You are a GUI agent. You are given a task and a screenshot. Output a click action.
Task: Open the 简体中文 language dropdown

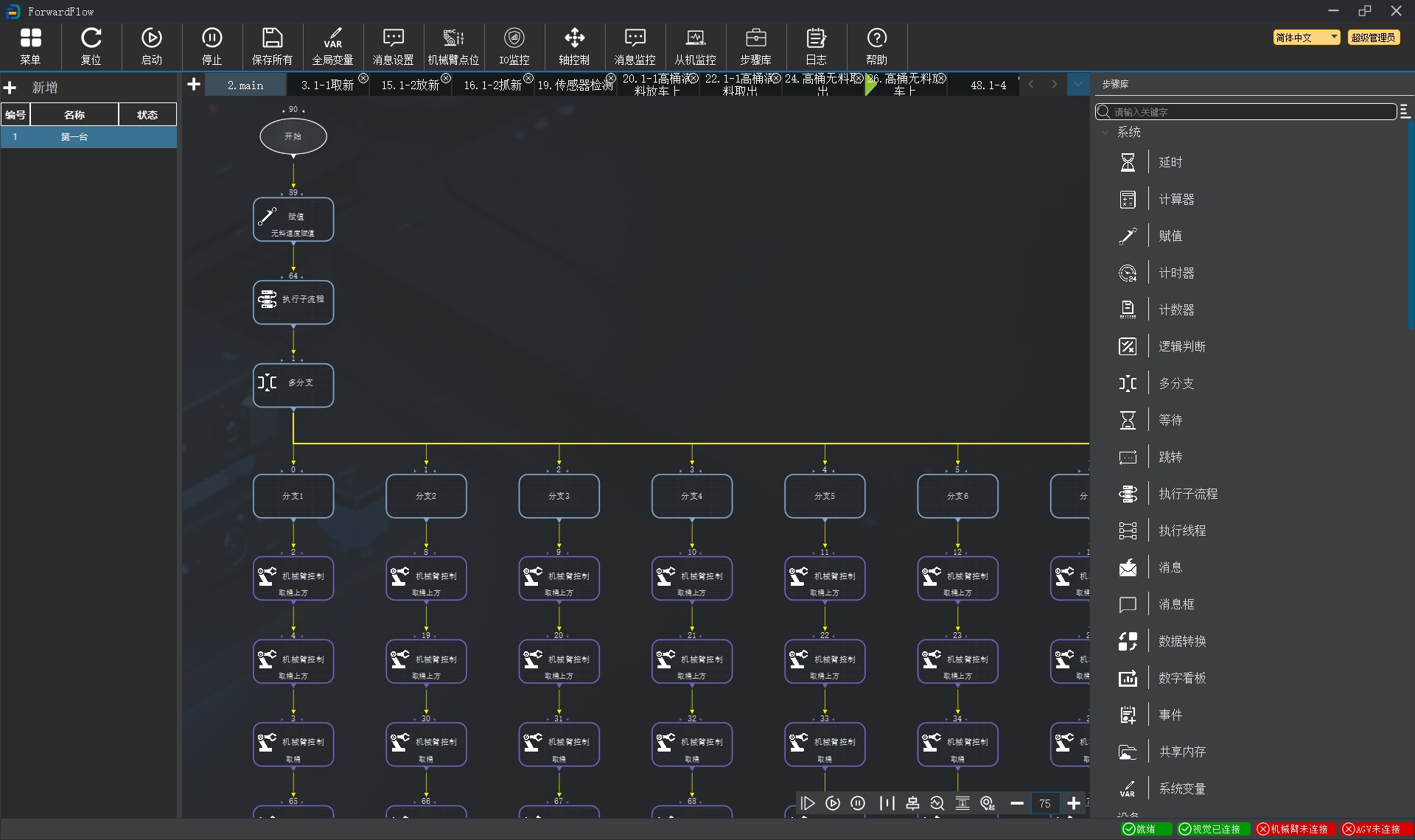coord(1306,38)
